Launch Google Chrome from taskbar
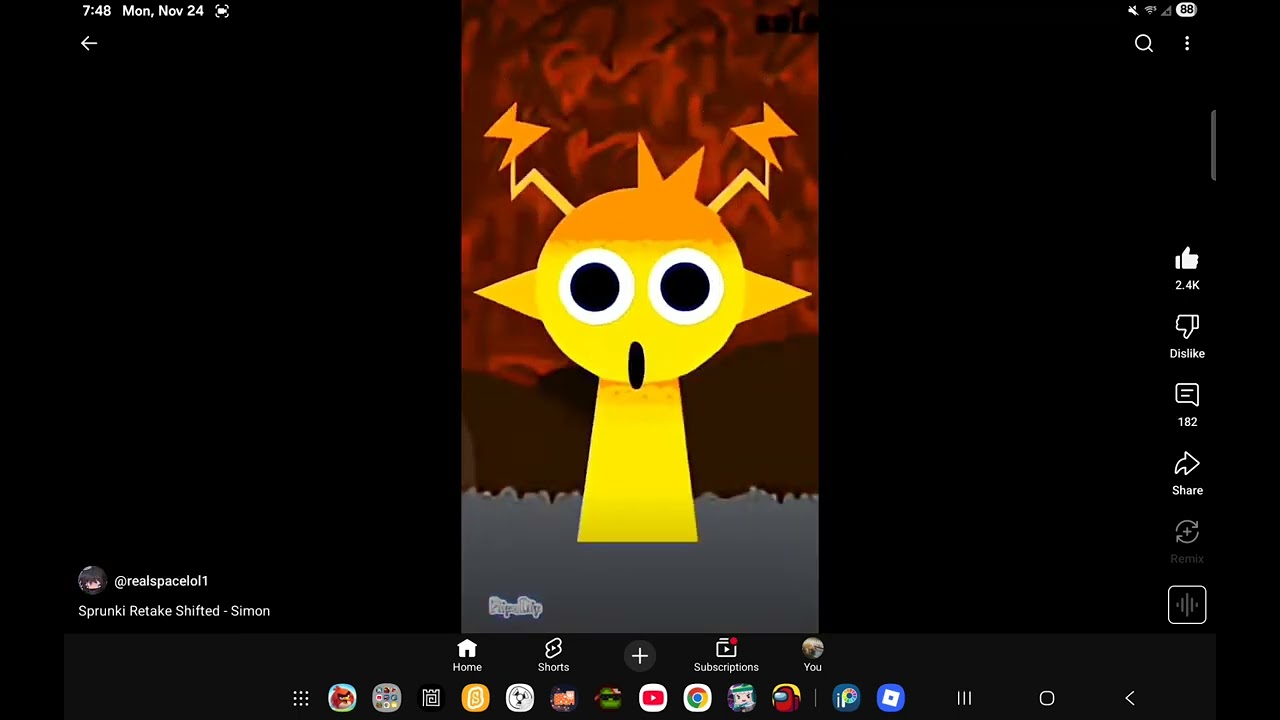Image resolution: width=1280 pixels, height=720 pixels. (x=697, y=698)
